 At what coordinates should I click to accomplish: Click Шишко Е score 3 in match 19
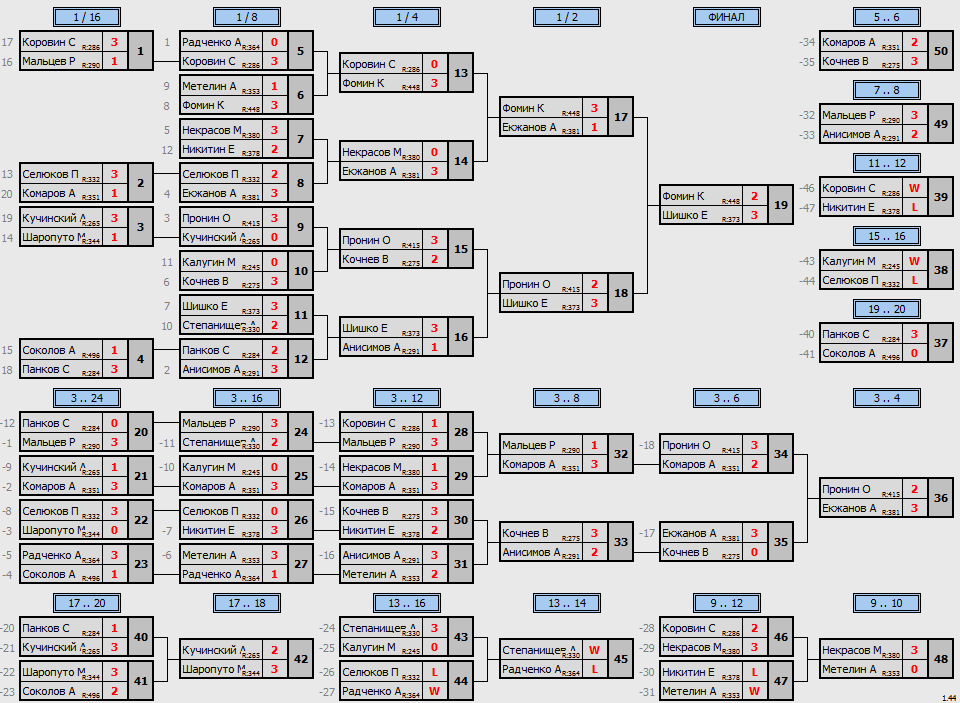(754, 215)
